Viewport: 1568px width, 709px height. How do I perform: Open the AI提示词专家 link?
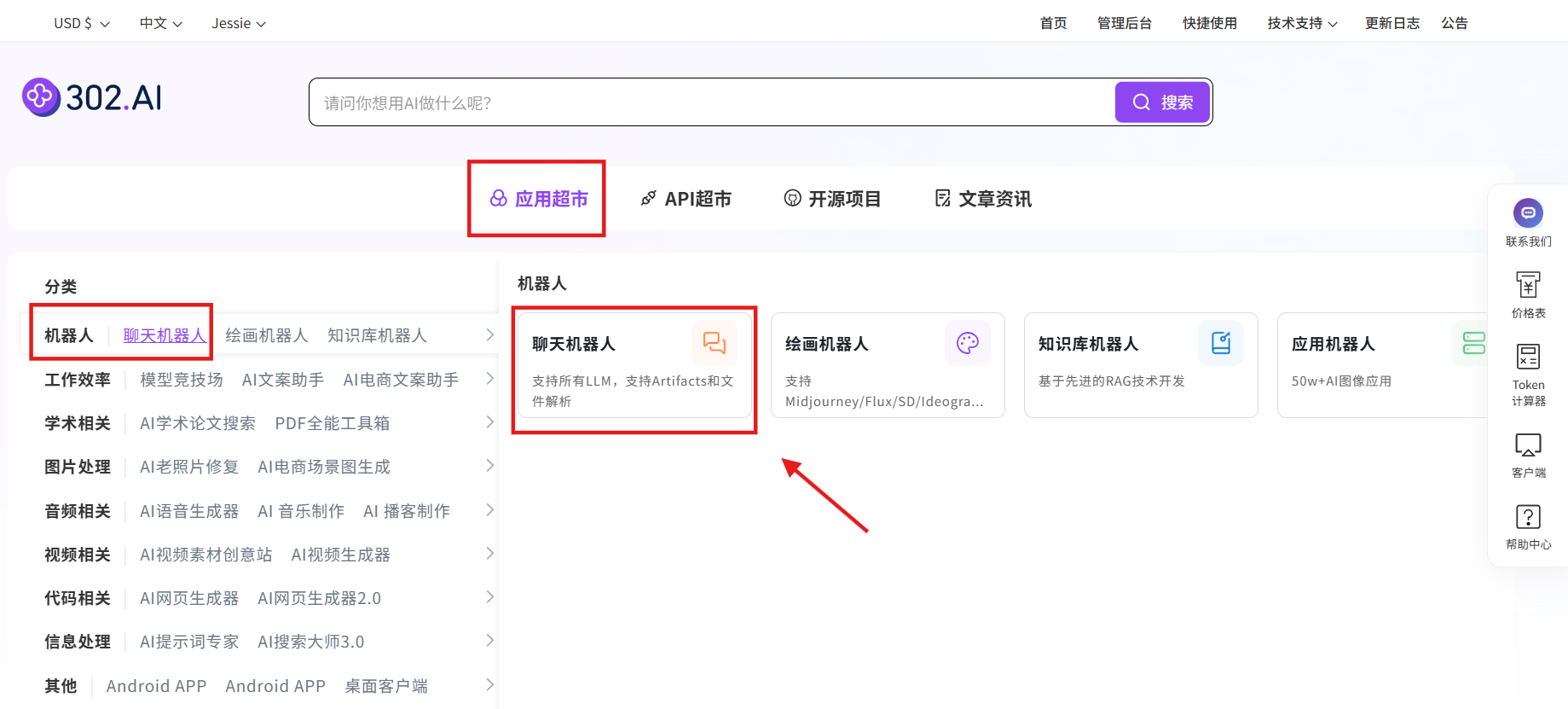pos(189,642)
